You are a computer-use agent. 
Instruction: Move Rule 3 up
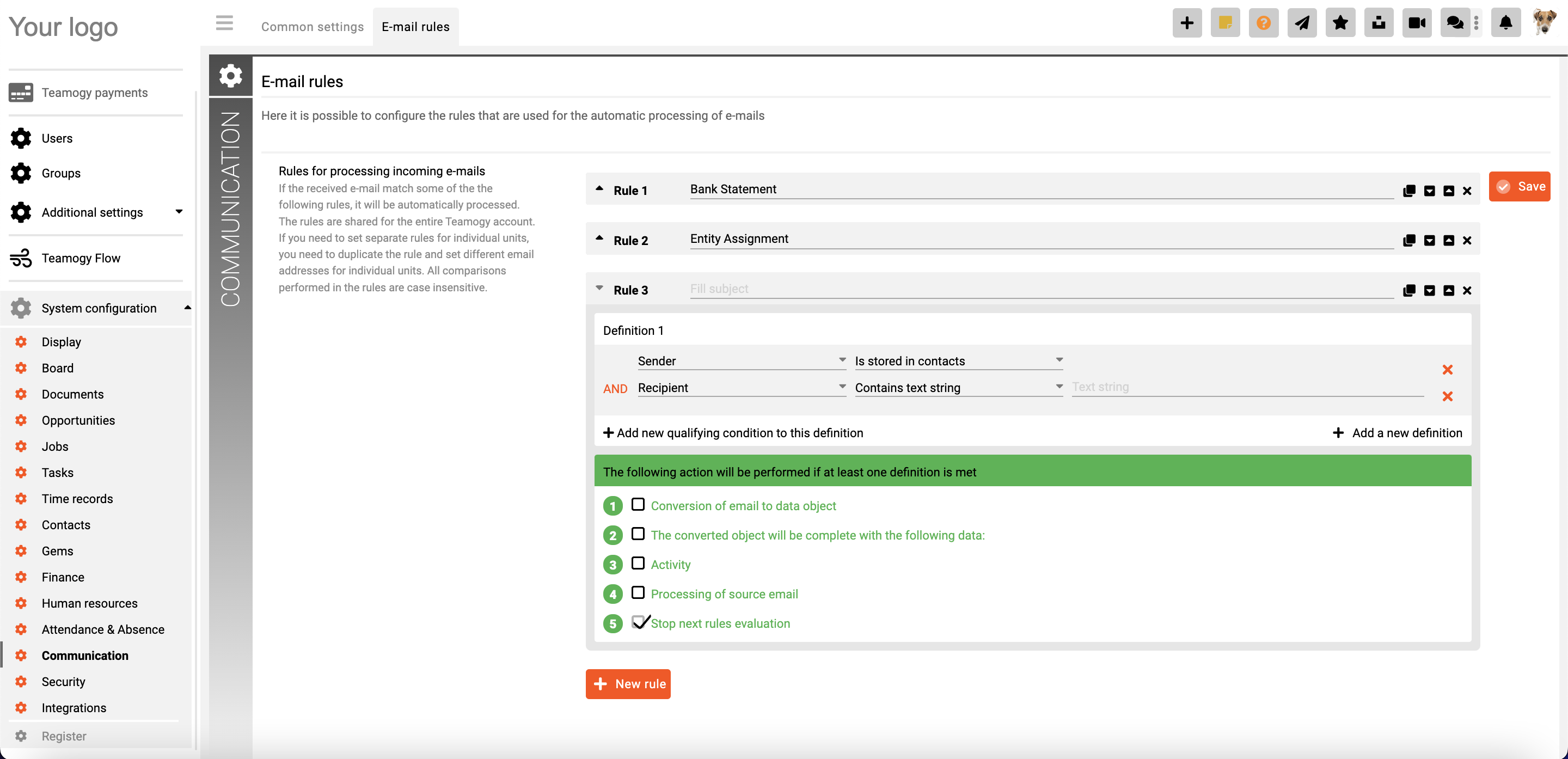point(1448,290)
